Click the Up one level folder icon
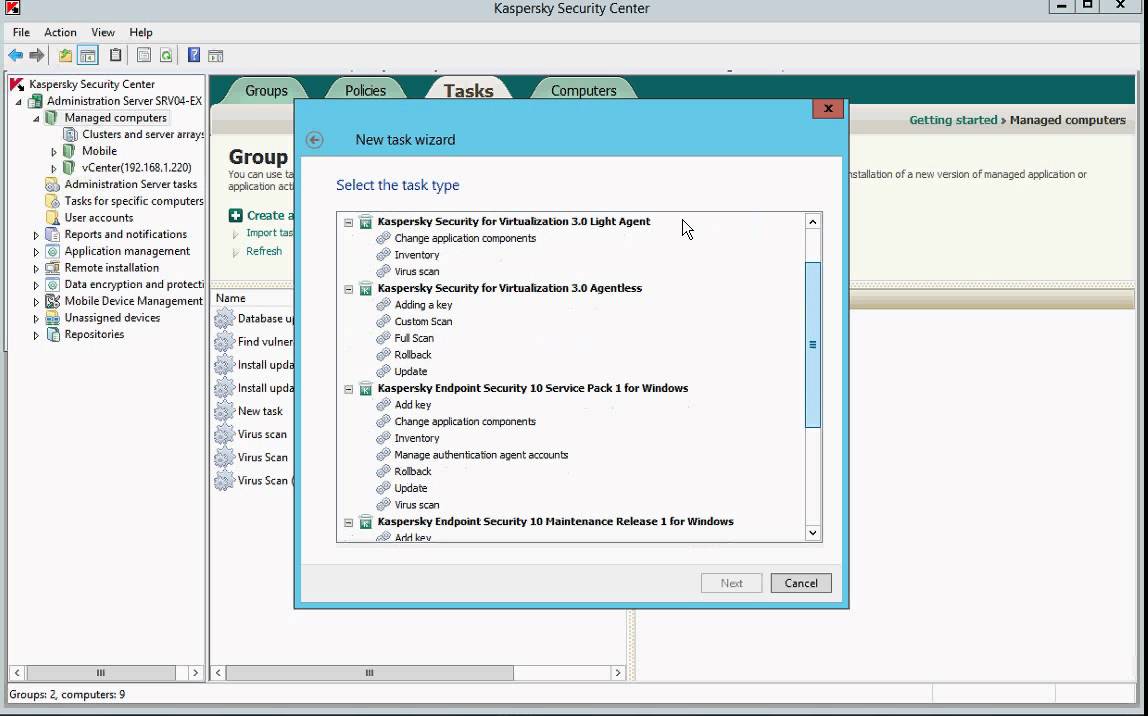Image resolution: width=1148 pixels, height=716 pixels. (x=65, y=56)
